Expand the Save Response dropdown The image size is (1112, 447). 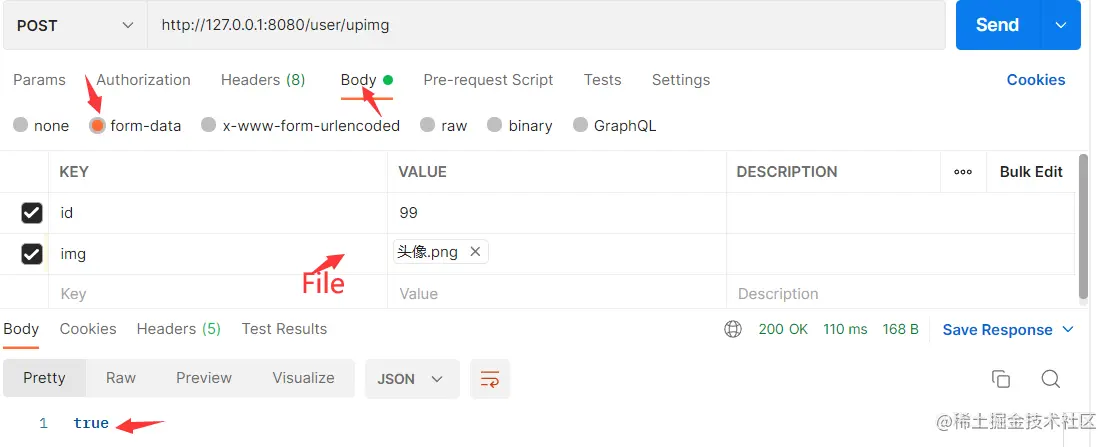(1068, 329)
